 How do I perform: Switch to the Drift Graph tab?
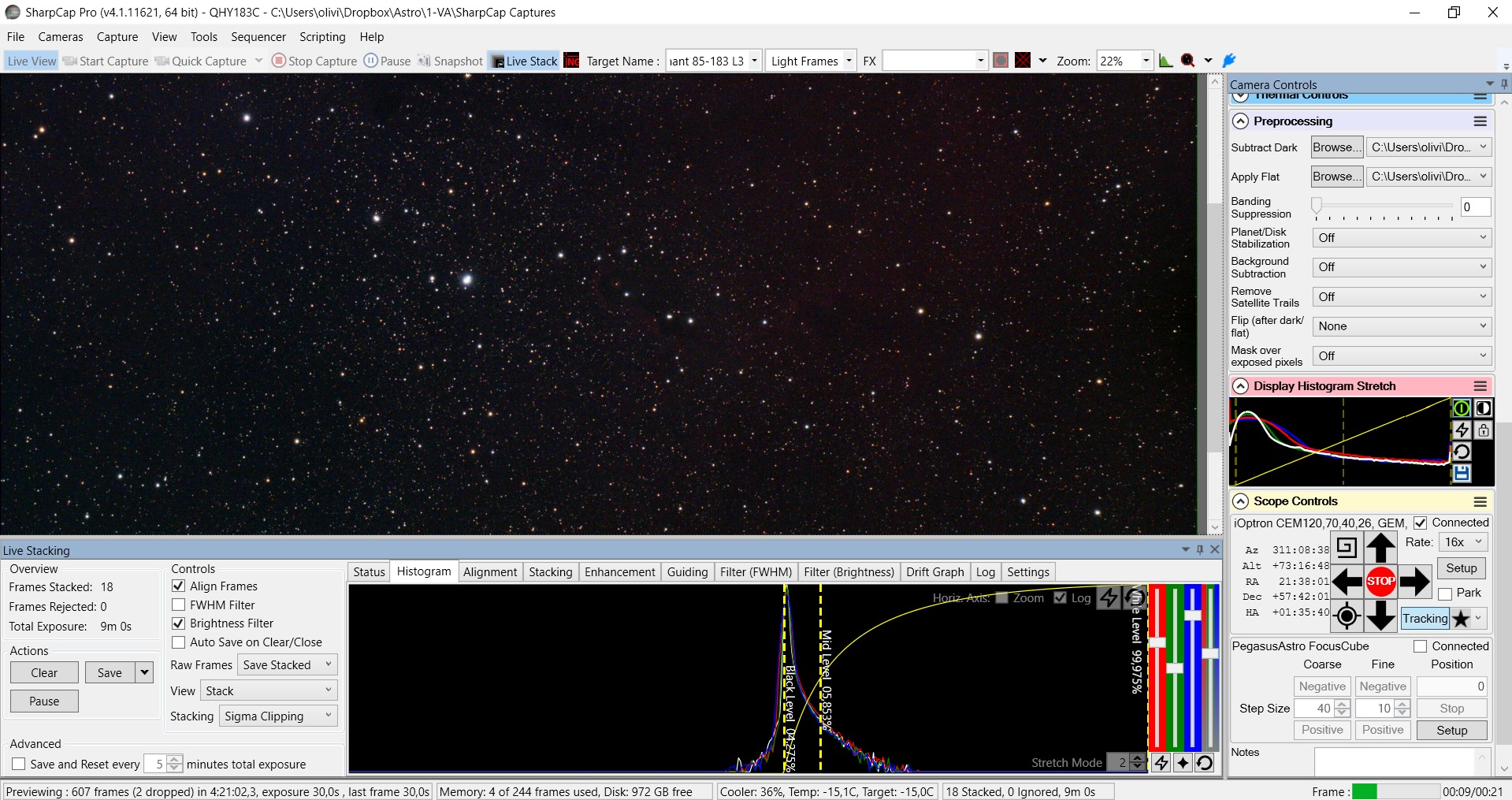pyautogui.click(x=935, y=572)
